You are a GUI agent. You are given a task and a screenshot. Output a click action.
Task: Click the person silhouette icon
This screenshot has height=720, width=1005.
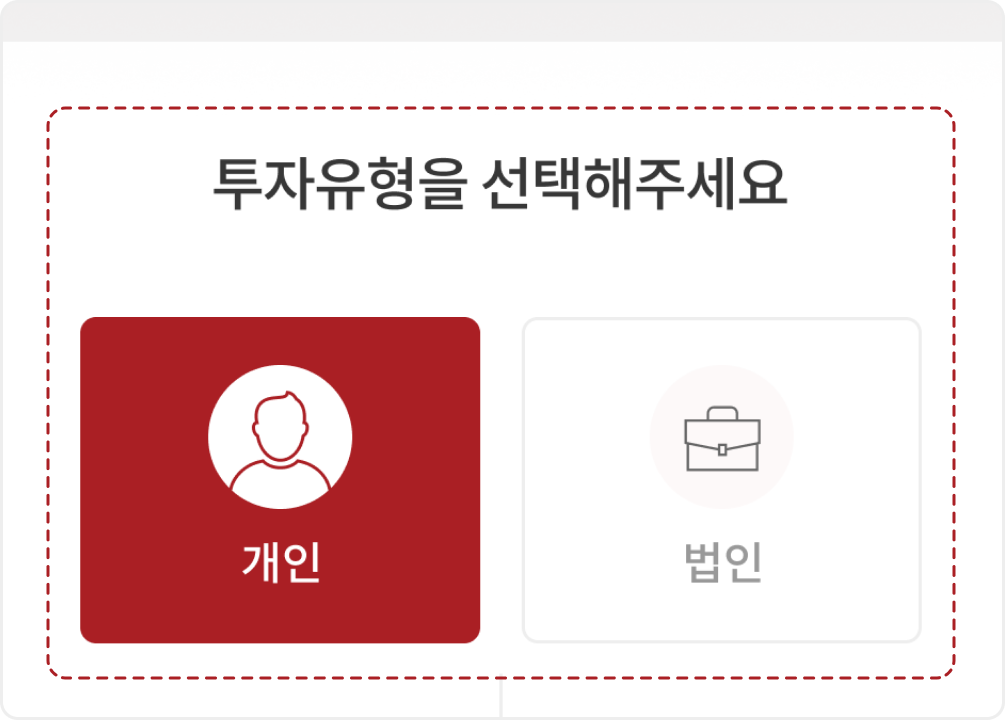pos(280,440)
